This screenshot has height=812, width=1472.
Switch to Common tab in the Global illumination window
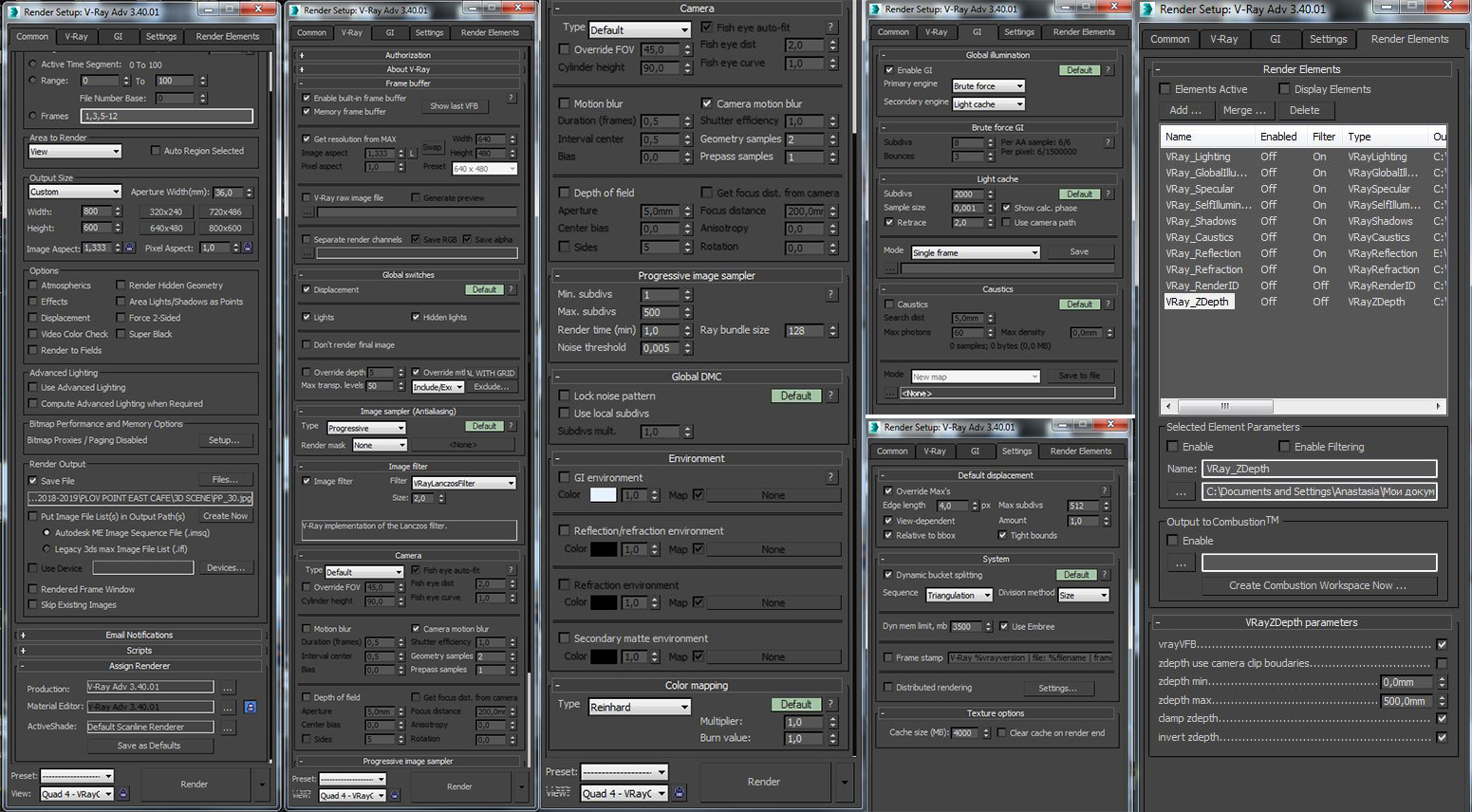[893, 31]
